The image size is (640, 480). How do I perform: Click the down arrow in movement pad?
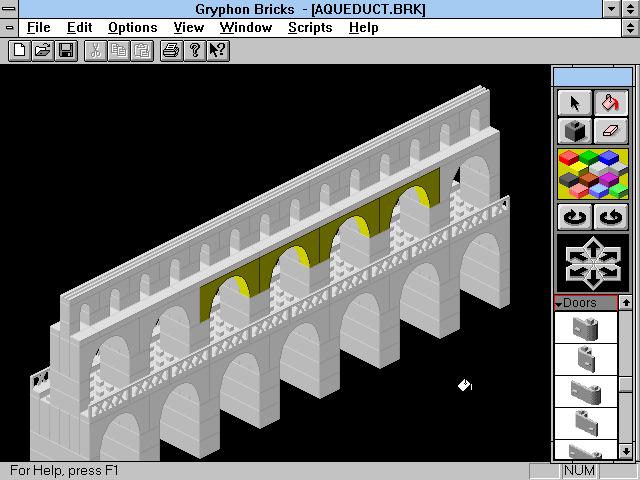tap(593, 281)
